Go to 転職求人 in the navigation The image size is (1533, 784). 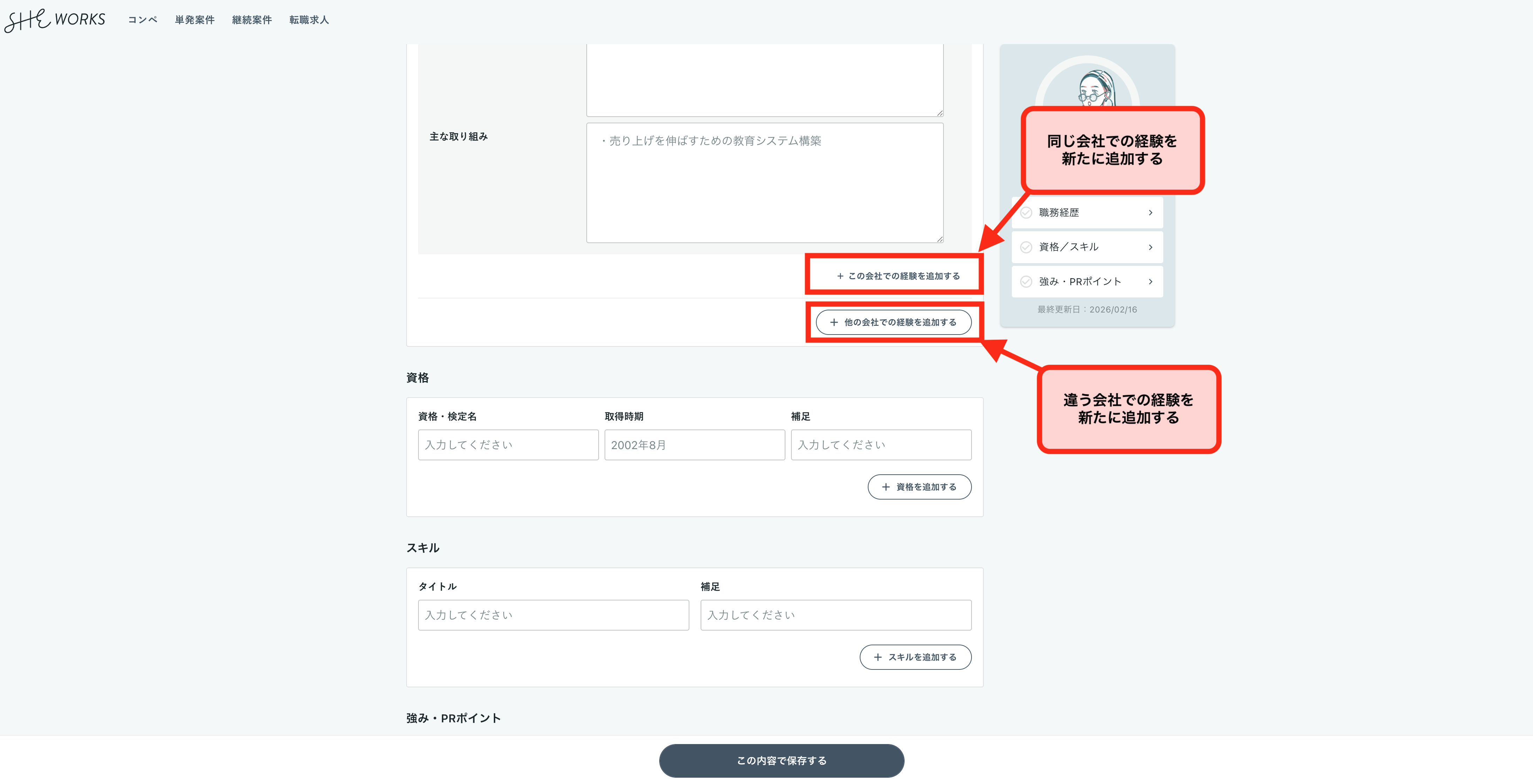click(x=309, y=20)
